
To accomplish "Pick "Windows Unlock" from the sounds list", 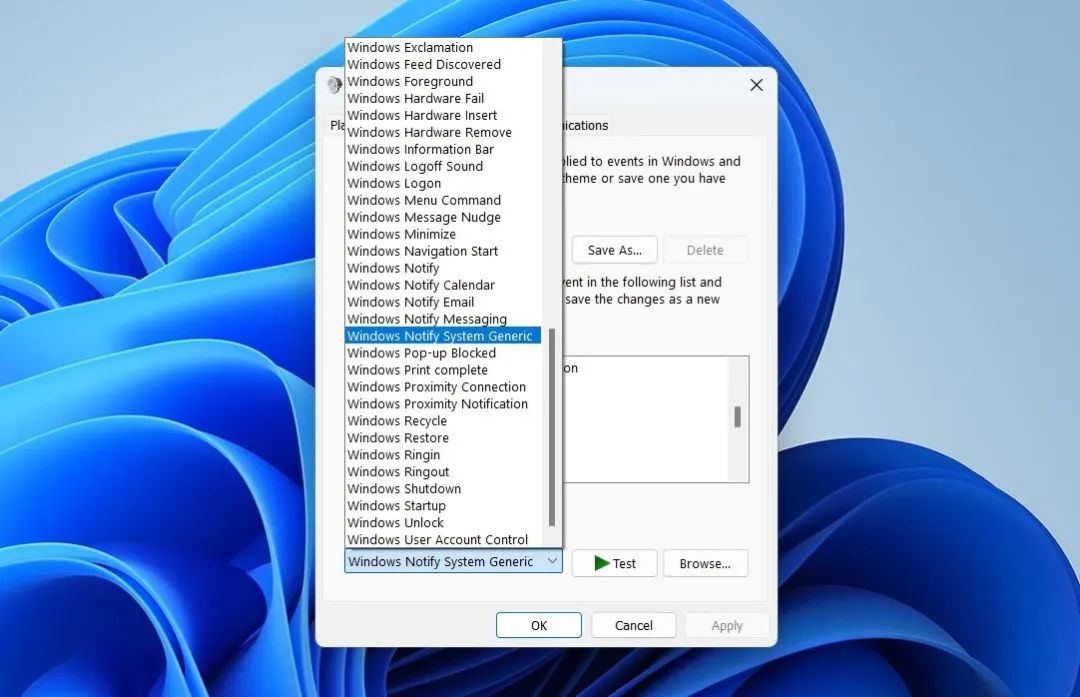I will tap(396, 522).
